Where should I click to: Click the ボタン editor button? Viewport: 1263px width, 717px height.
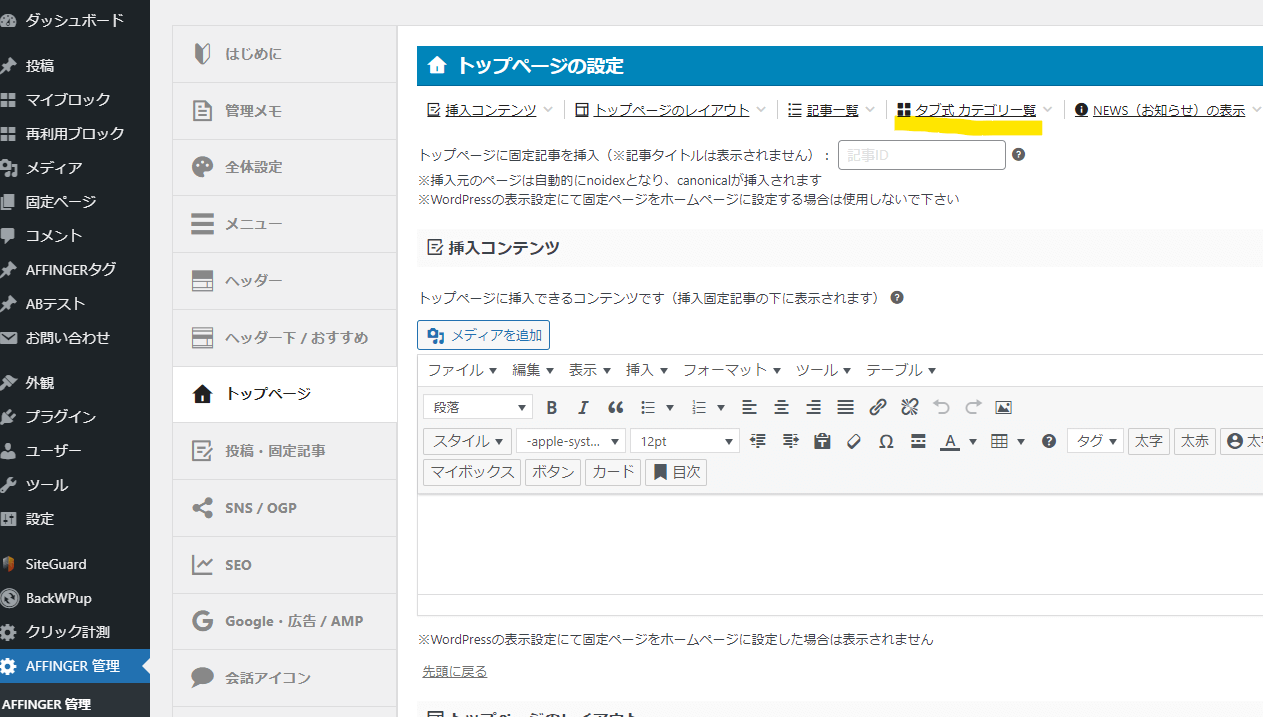pos(553,472)
